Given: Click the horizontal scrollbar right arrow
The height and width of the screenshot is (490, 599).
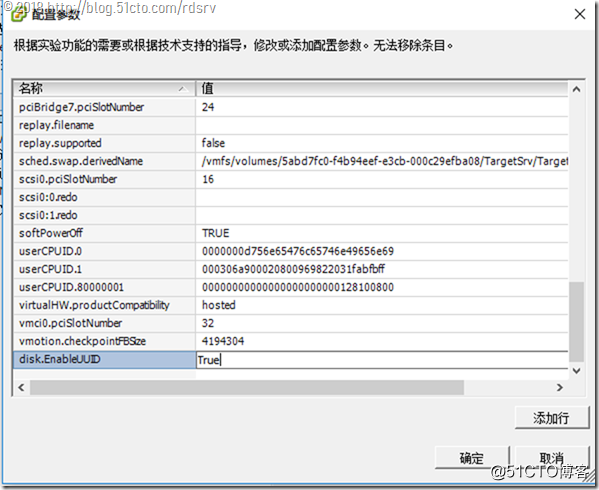Looking at the screenshot, I should coord(560,387).
